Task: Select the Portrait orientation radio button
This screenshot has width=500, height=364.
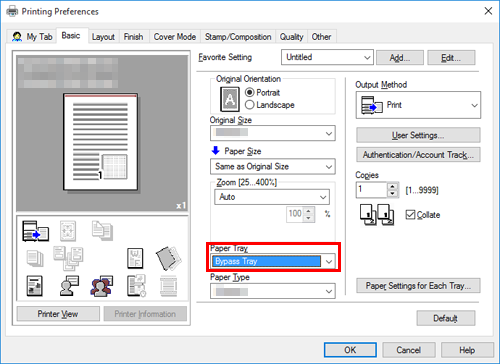Action: [250, 92]
